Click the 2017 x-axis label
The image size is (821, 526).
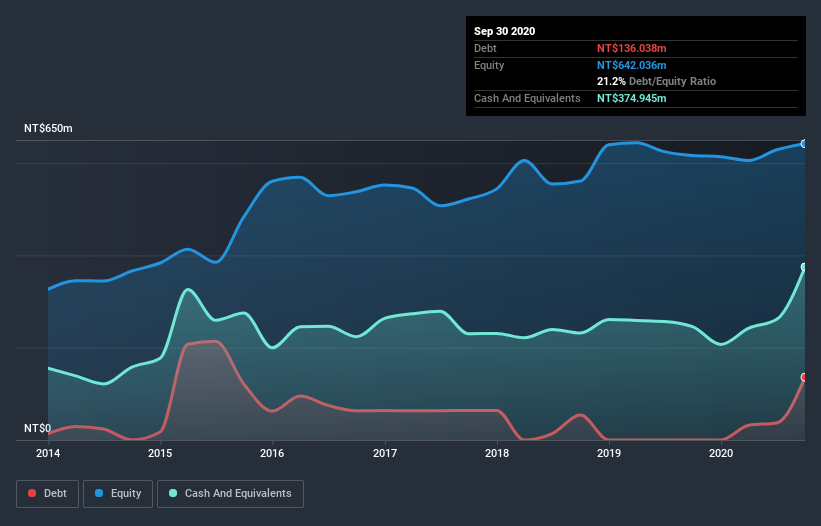pyautogui.click(x=385, y=453)
